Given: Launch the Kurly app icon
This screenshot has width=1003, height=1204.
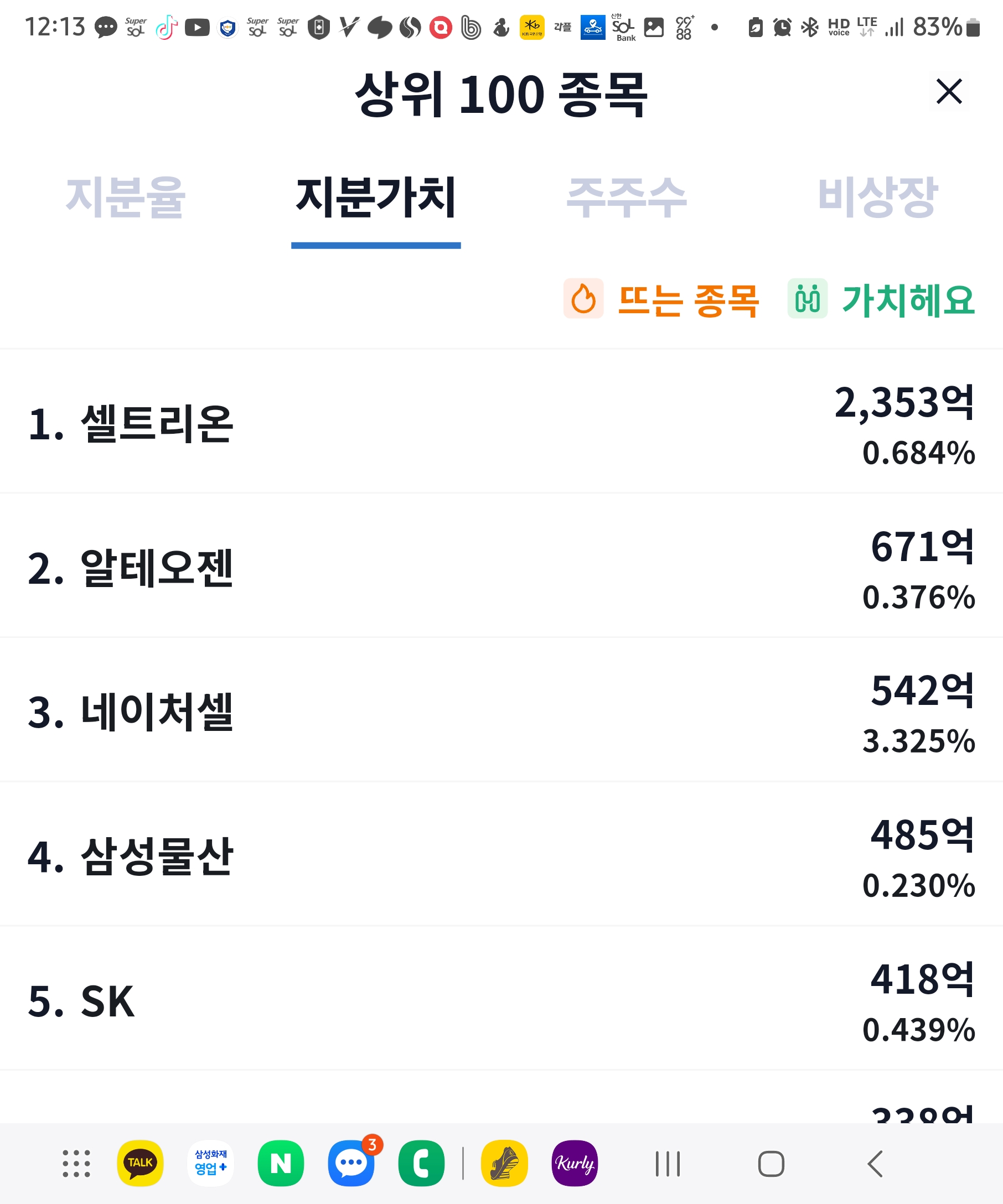Looking at the screenshot, I should pyautogui.click(x=575, y=1163).
